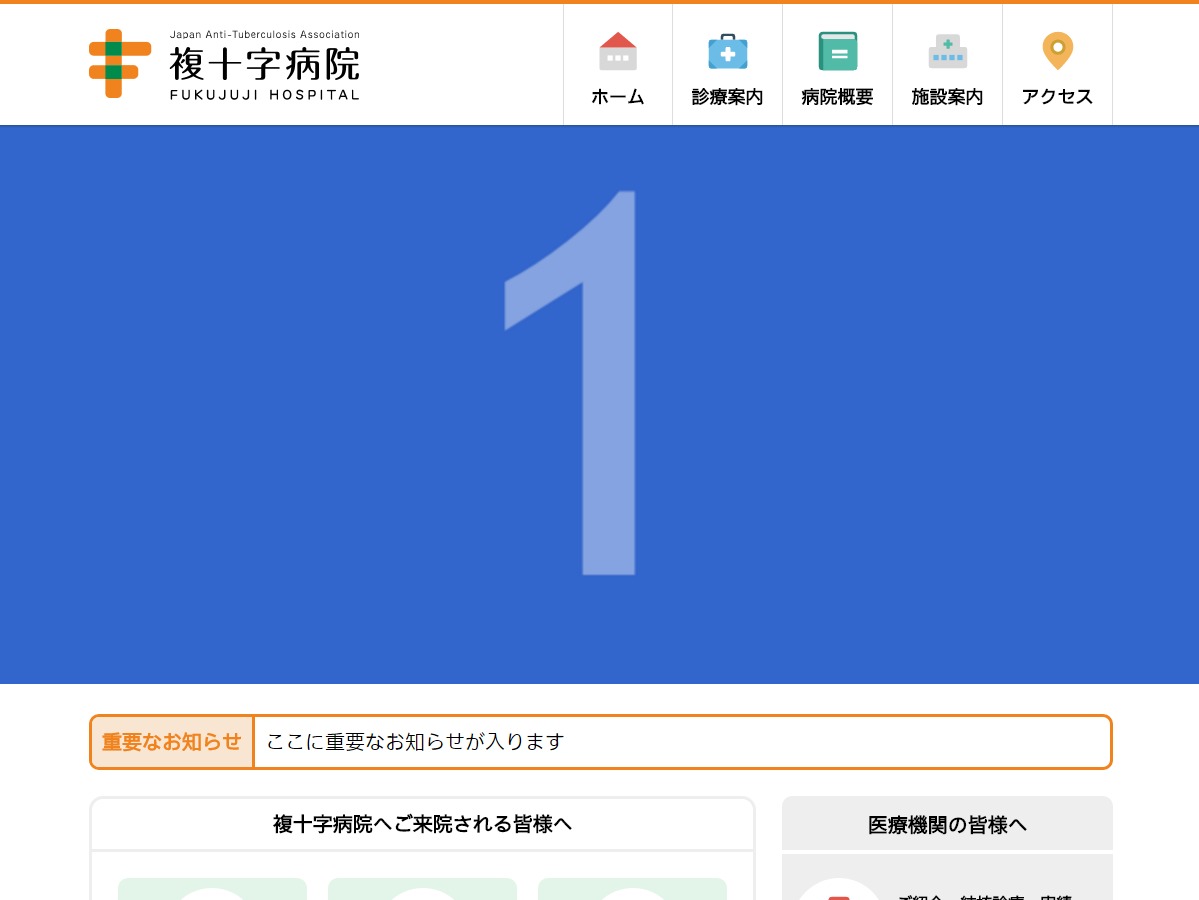Open the 病院概要 menu item

pyautogui.click(x=837, y=65)
